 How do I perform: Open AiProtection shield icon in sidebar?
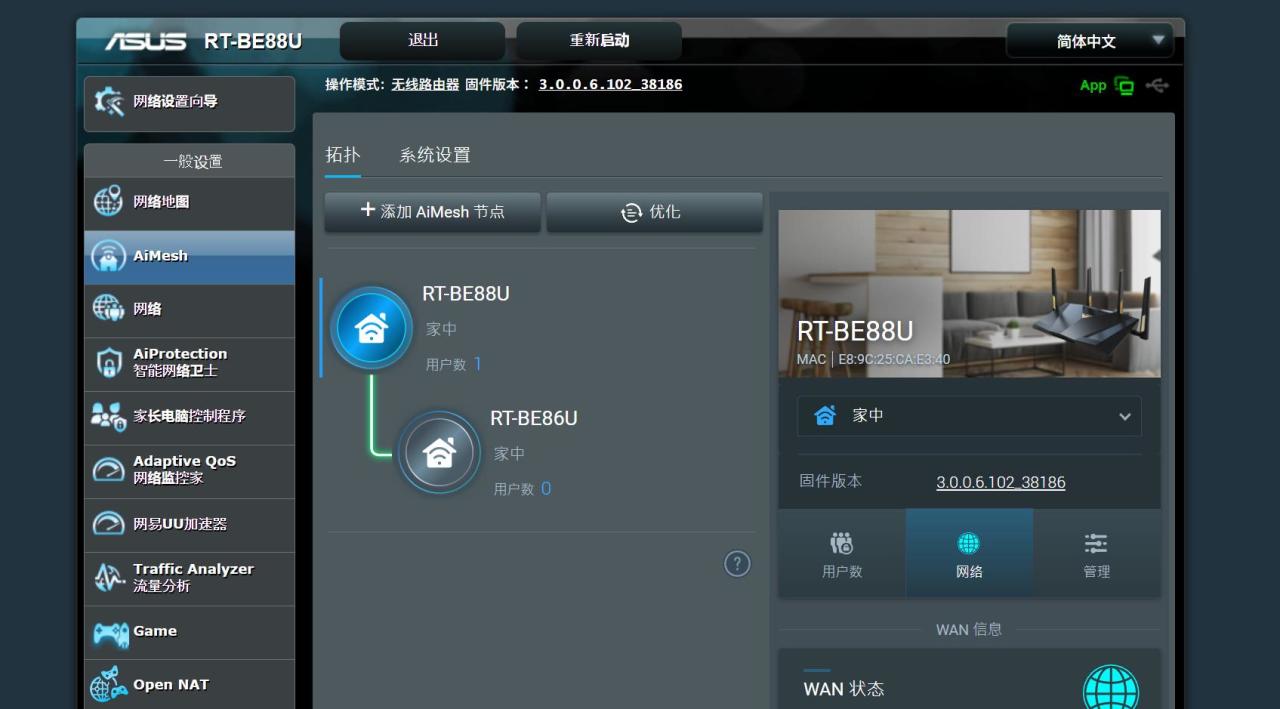click(108, 362)
